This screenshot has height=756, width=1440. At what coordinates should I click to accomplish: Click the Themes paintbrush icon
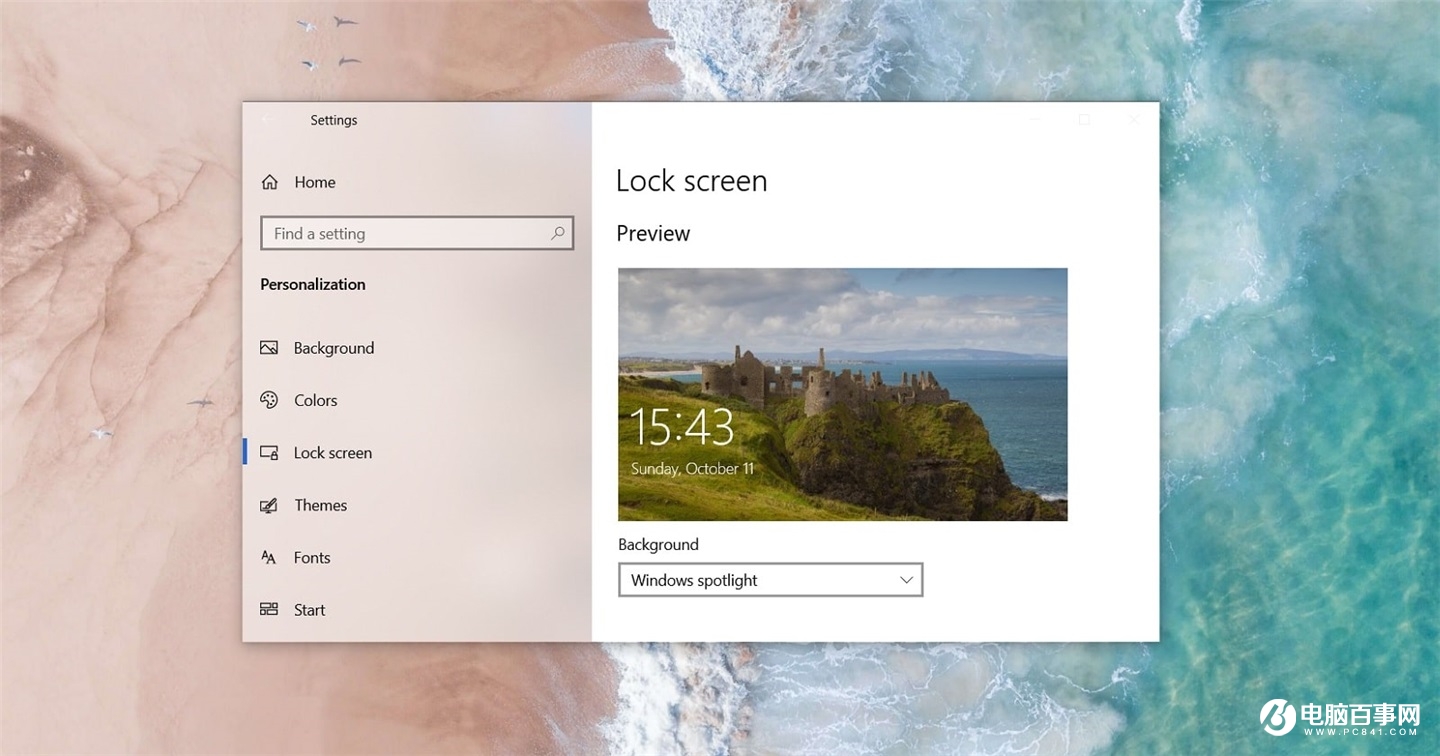(269, 505)
